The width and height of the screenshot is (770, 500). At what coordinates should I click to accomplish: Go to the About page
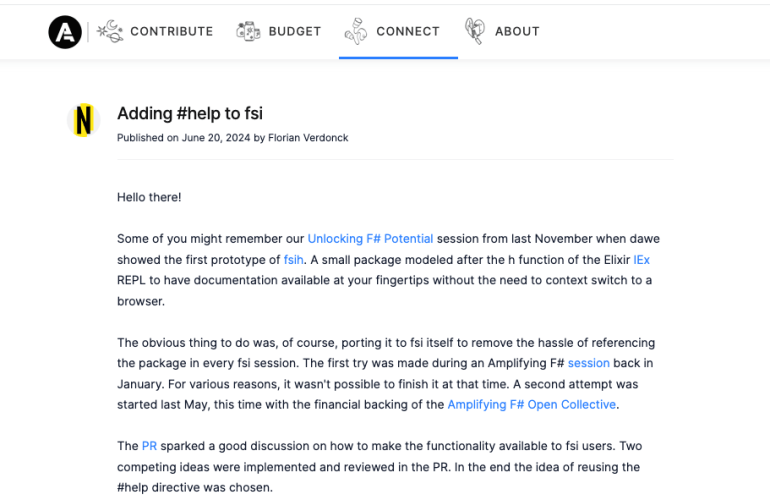click(517, 31)
